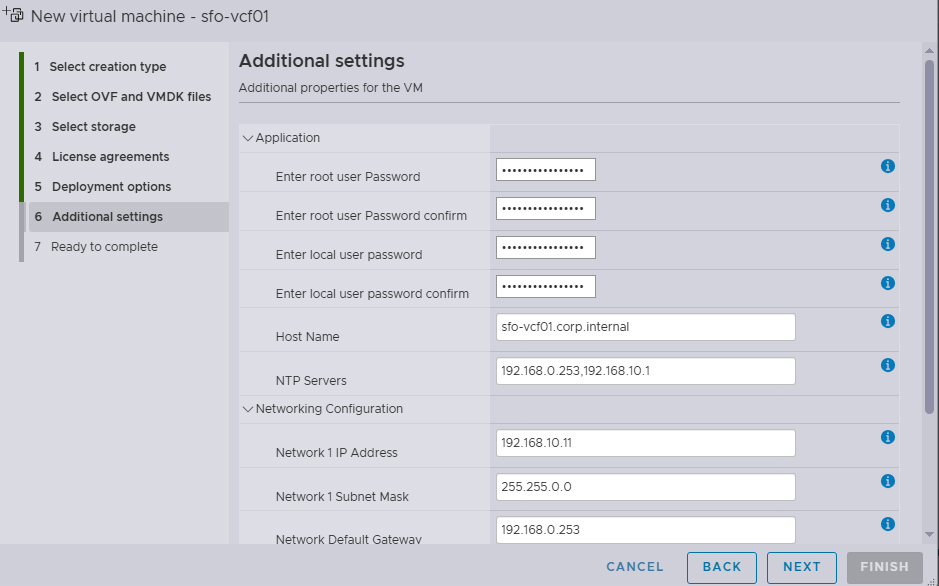Click the vertical scrollbar down arrow
Viewport: 939px width, 586px height.
929,534
